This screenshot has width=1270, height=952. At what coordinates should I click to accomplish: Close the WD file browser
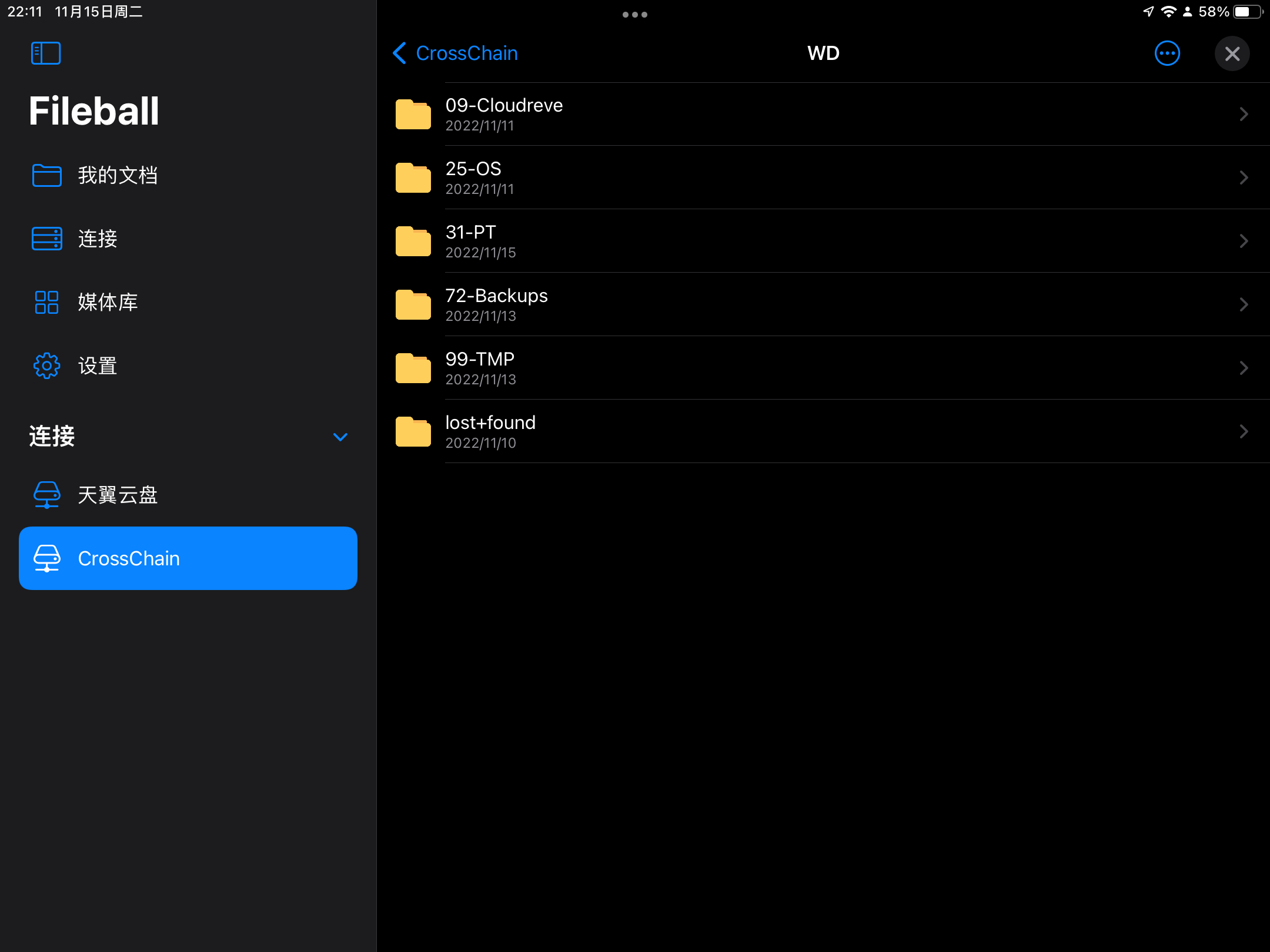click(1232, 53)
